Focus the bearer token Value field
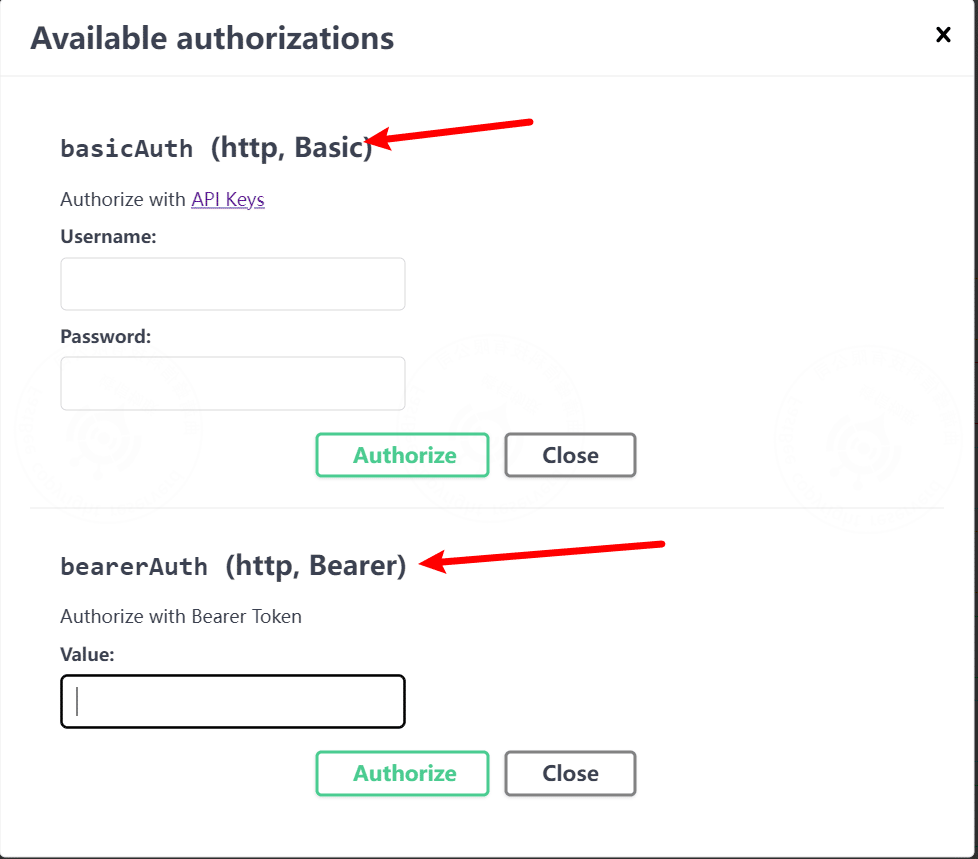The image size is (978, 859). 233,701
